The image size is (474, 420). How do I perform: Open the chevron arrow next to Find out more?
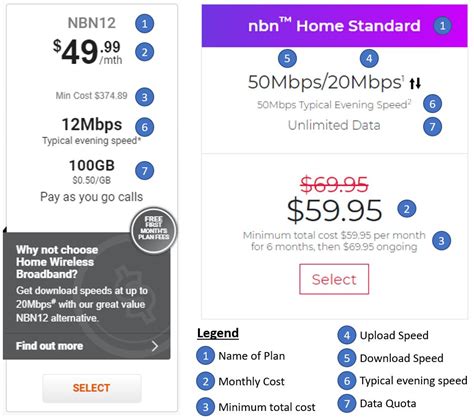pyautogui.click(x=155, y=346)
